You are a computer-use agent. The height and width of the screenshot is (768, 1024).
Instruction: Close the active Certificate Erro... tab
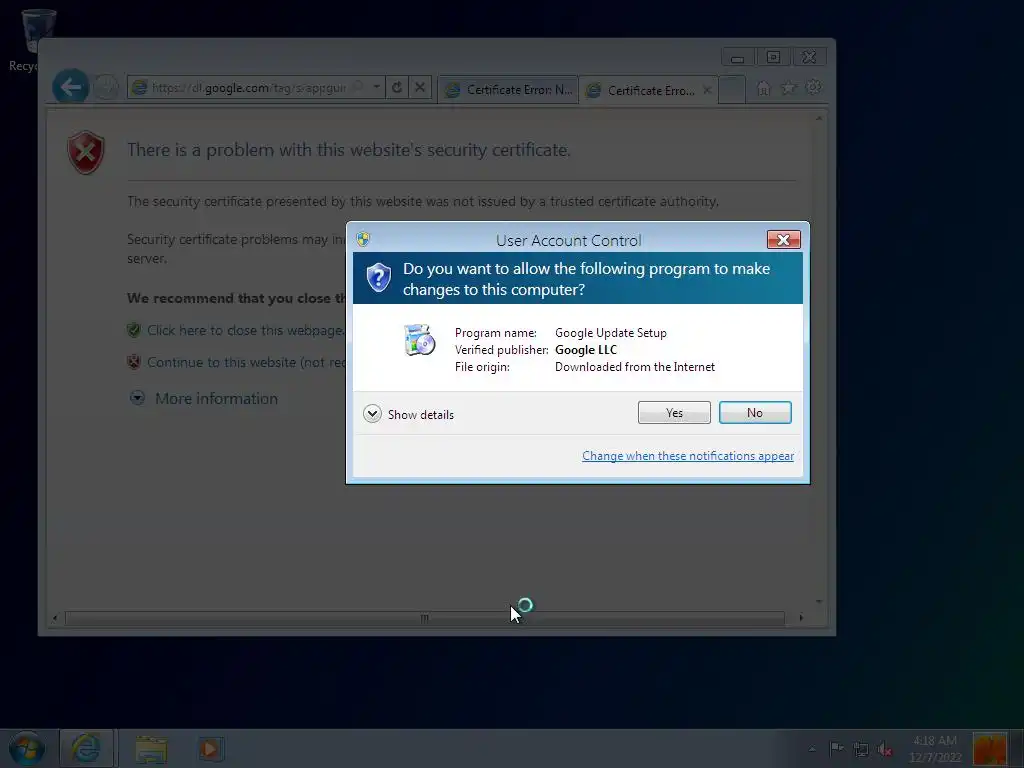[707, 90]
